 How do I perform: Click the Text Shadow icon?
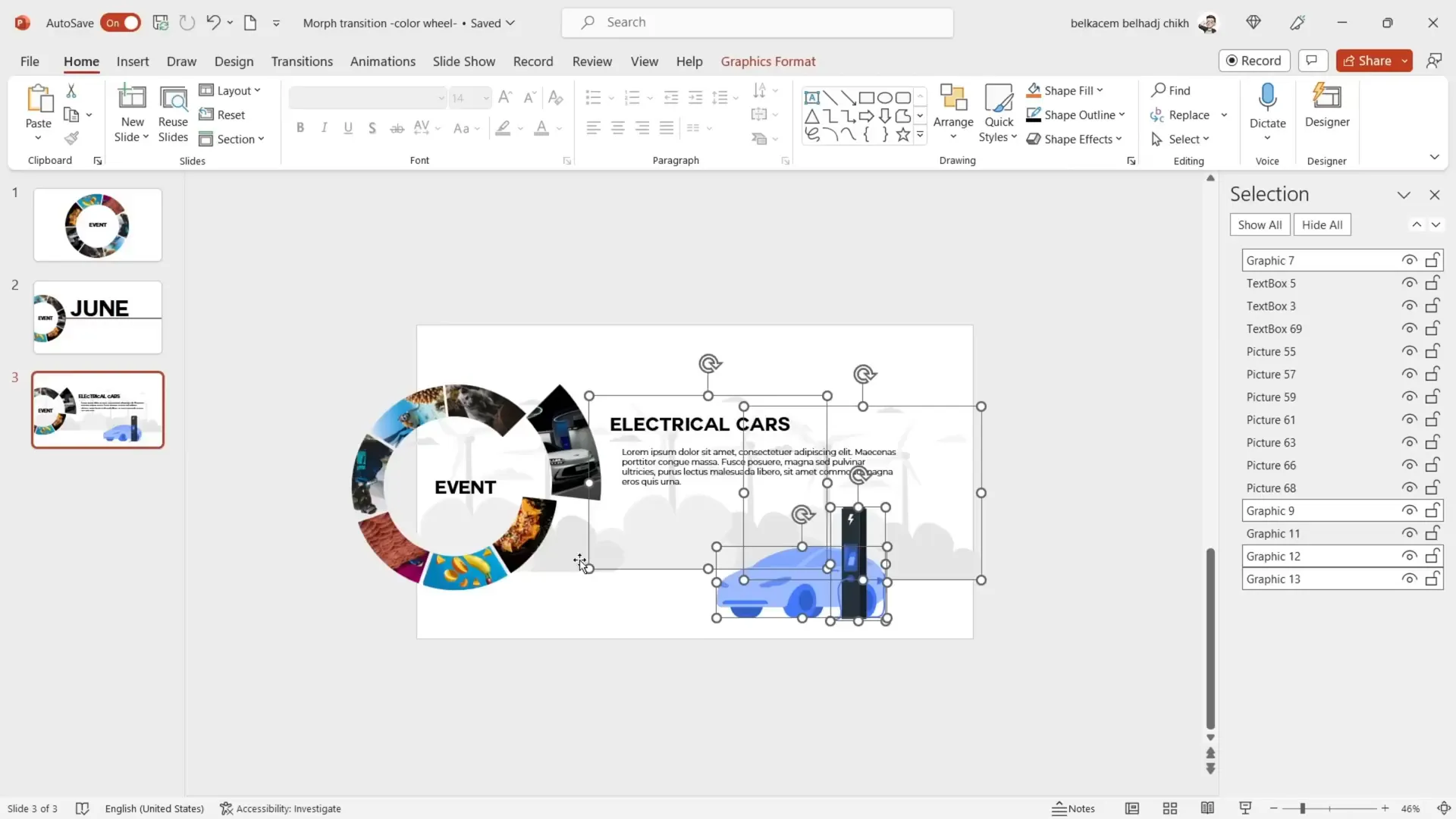(x=372, y=128)
